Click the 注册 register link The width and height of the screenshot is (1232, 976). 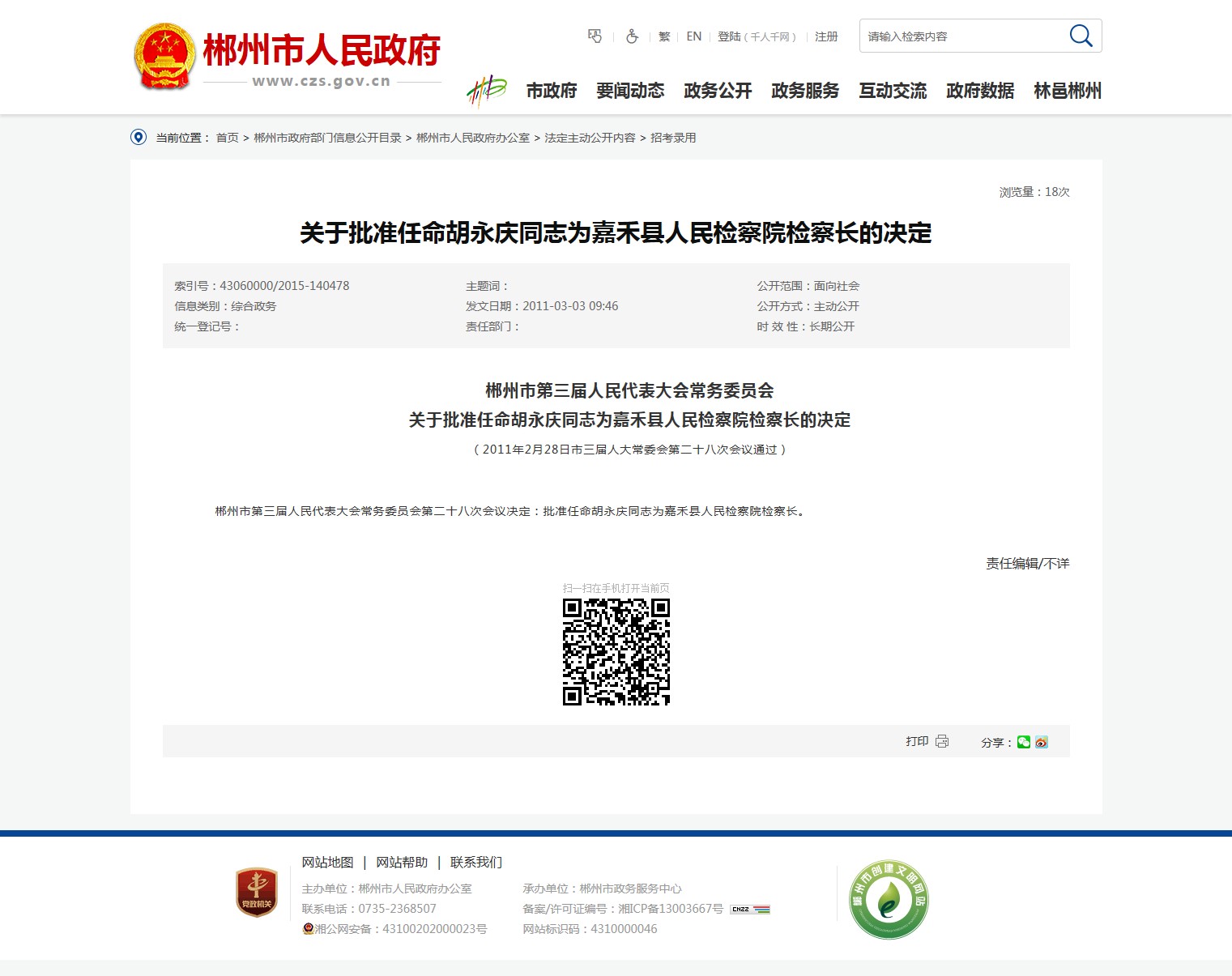tap(826, 36)
